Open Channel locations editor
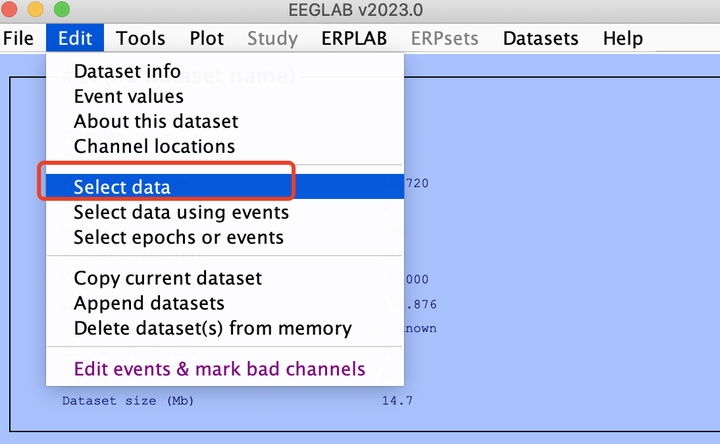 pos(154,146)
